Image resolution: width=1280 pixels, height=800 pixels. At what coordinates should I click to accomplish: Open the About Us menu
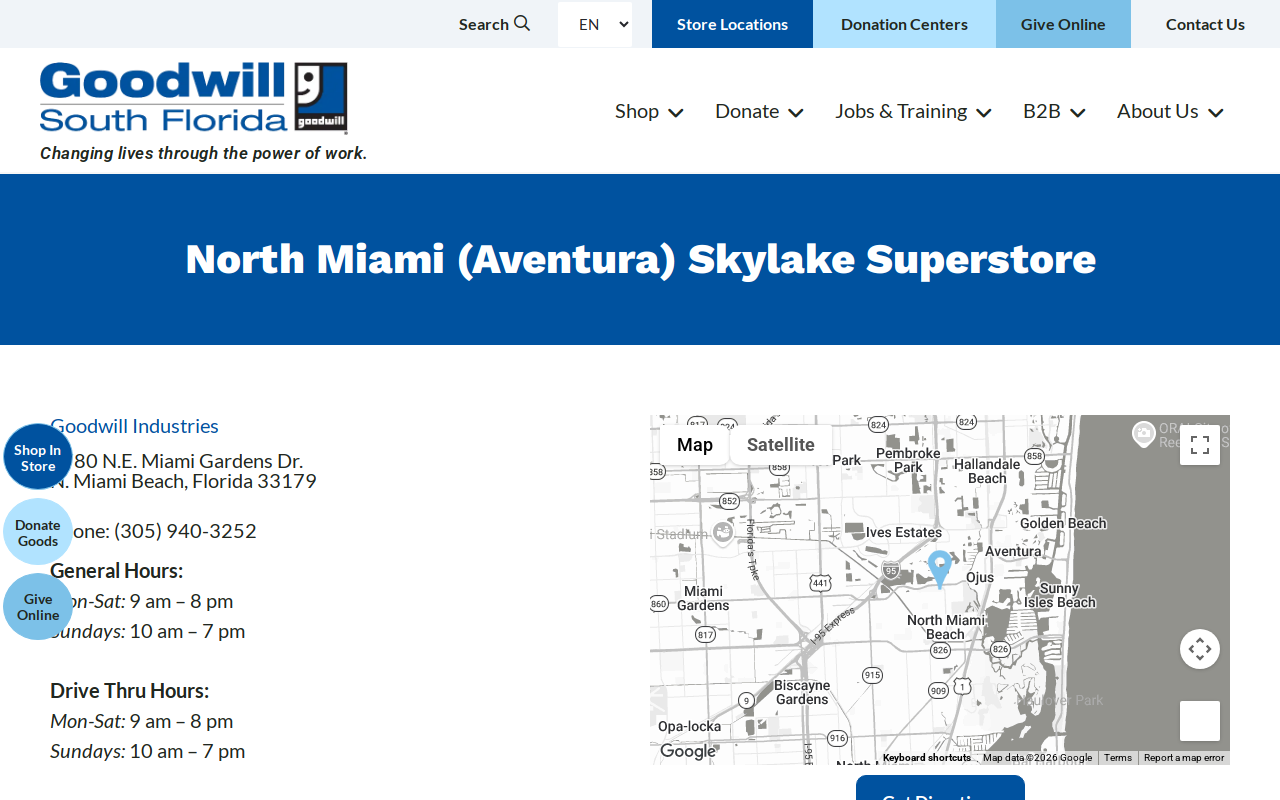(x=1158, y=111)
